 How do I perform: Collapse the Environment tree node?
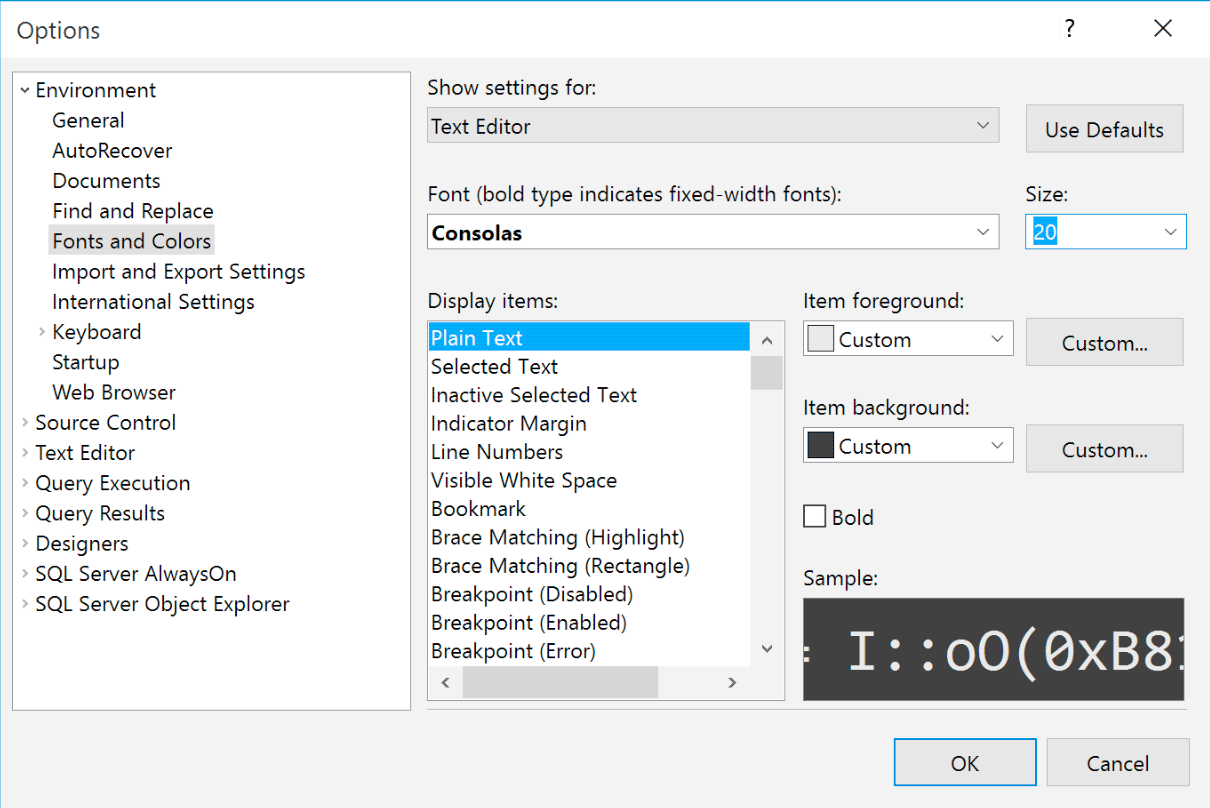(x=25, y=90)
